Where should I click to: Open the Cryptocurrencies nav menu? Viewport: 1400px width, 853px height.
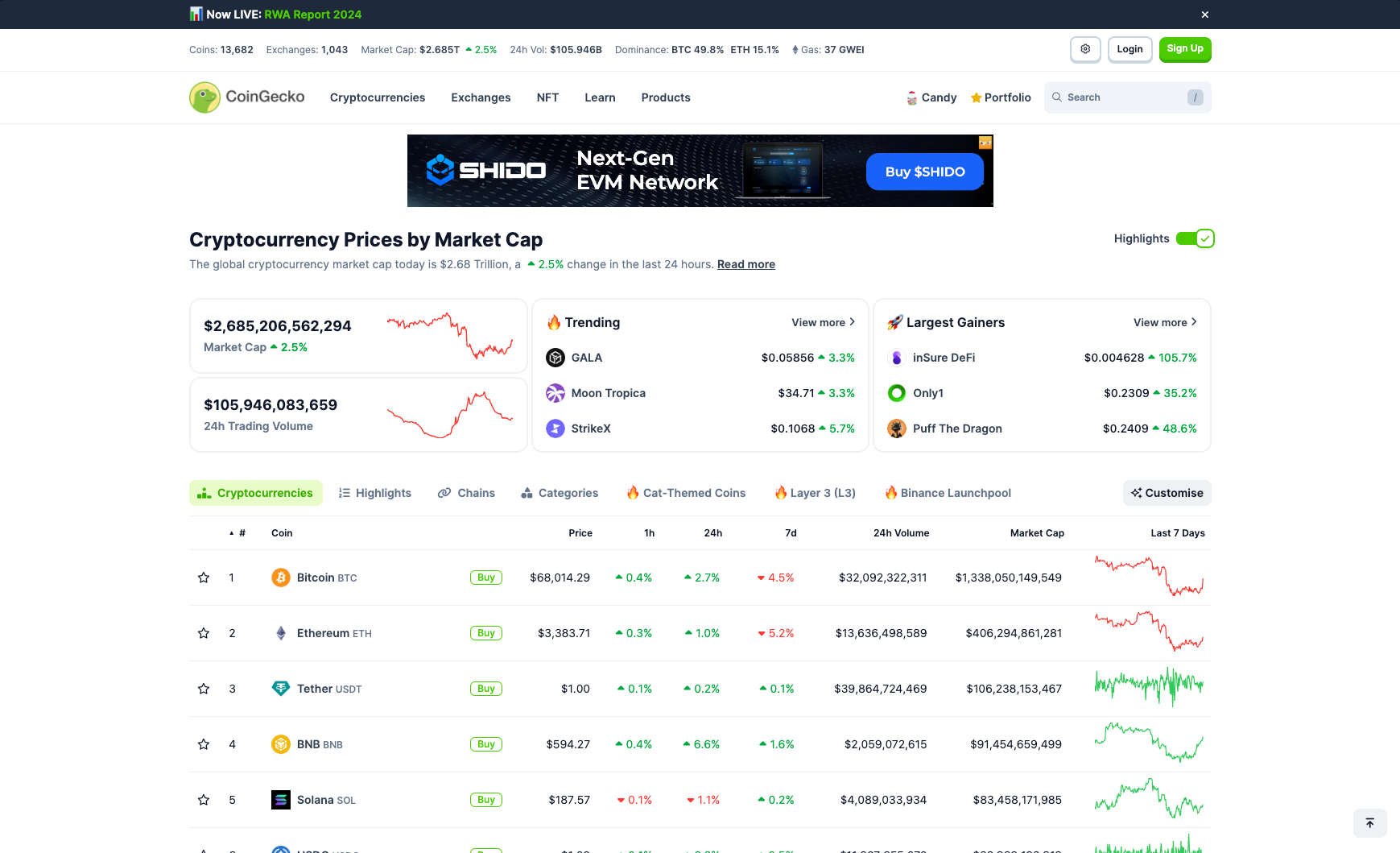[378, 97]
